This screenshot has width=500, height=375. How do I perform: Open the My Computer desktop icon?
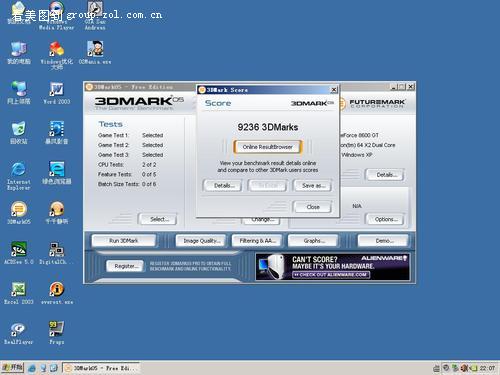point(19,53)
